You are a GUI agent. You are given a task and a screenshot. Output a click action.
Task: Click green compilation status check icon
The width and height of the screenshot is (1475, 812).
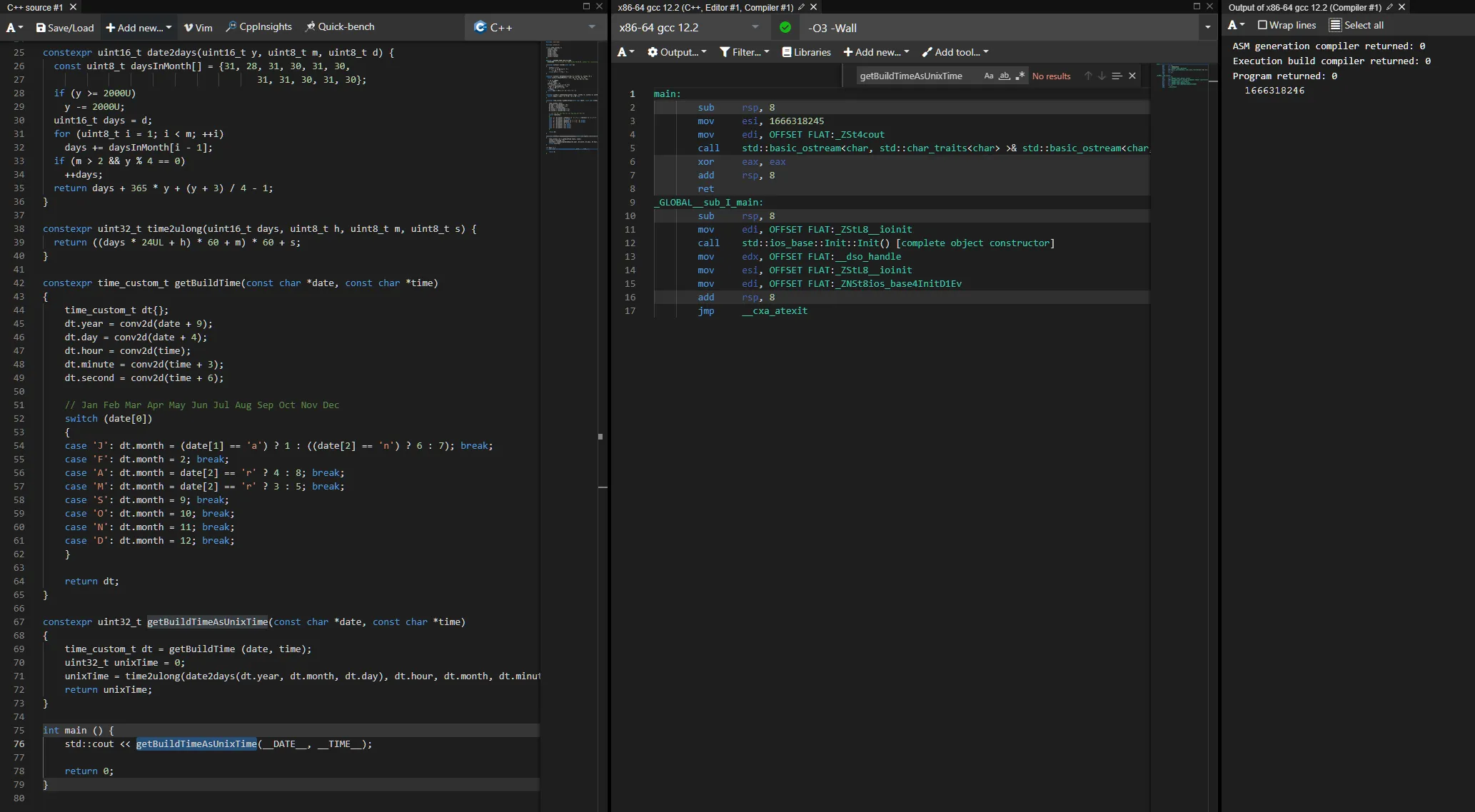785,28
